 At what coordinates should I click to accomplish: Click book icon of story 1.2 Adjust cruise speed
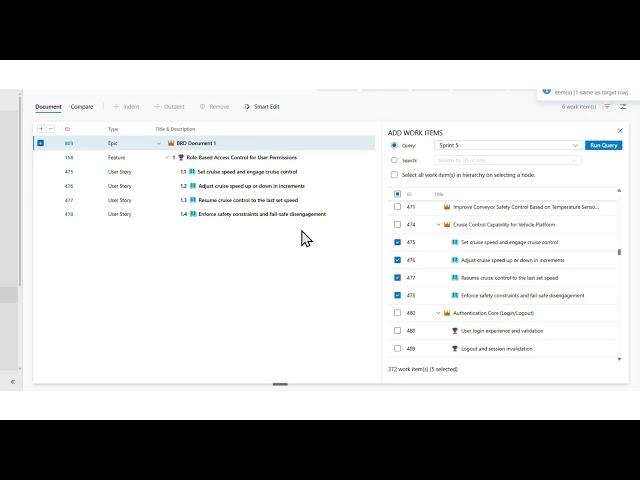[x=193, y=186]
